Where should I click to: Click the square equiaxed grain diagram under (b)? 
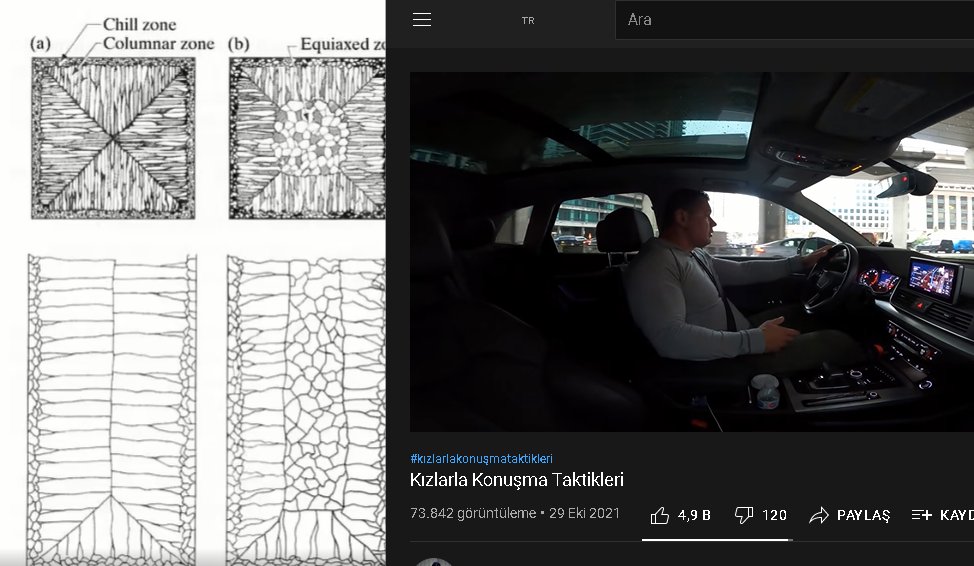point(307,138)
